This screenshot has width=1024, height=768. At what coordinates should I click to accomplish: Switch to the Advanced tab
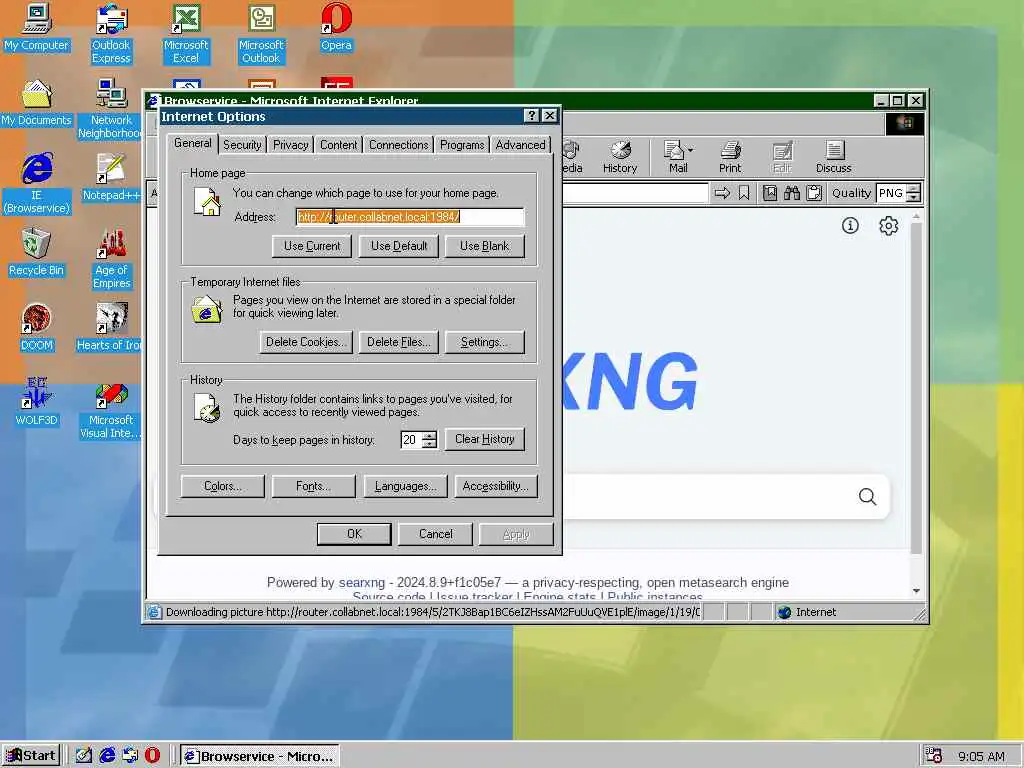(520, 145)
